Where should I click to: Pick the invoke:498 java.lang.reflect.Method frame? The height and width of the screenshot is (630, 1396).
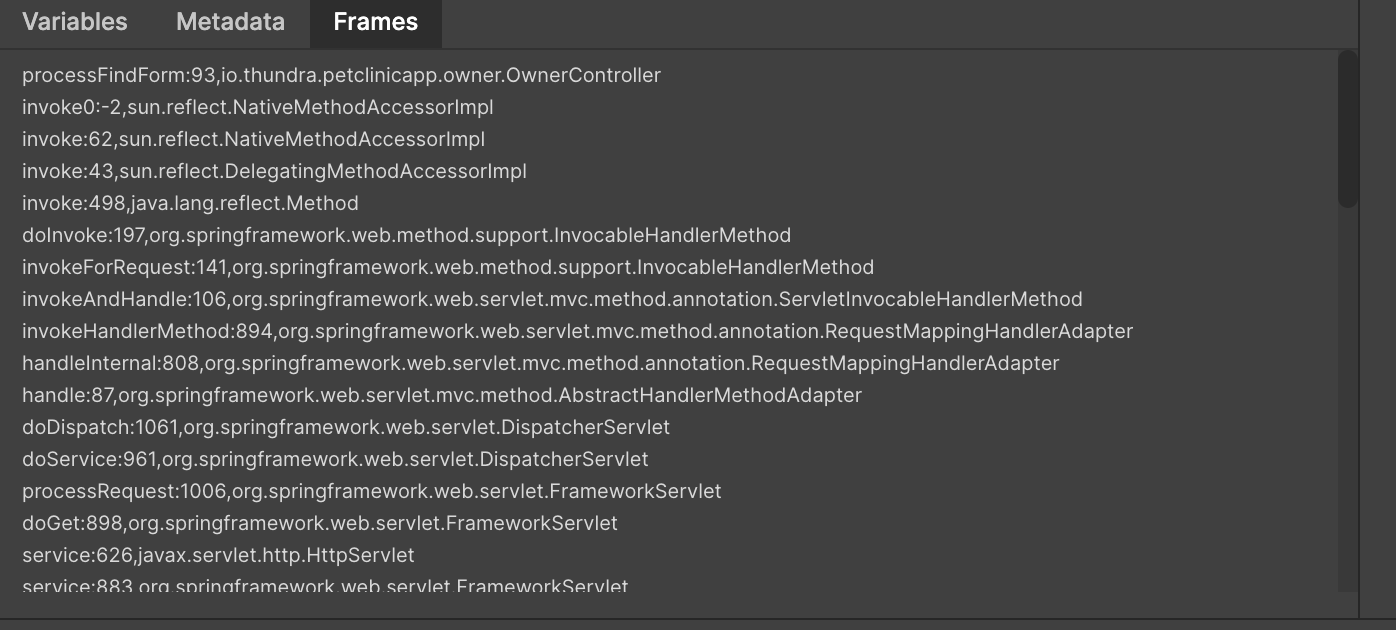pos(190,203)
